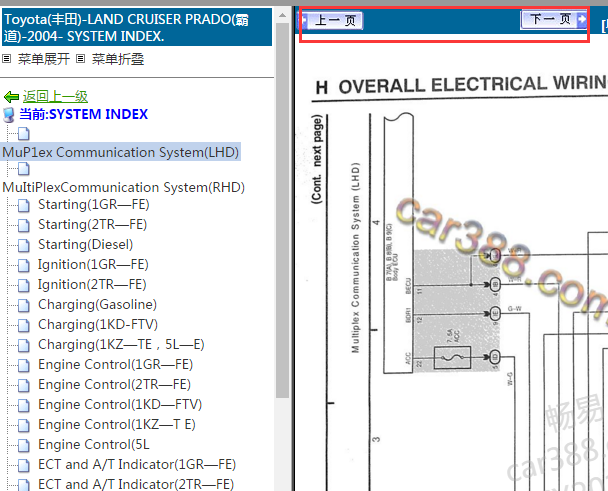Click page icon beside Starting(2TR—FE)

[24, 225]
